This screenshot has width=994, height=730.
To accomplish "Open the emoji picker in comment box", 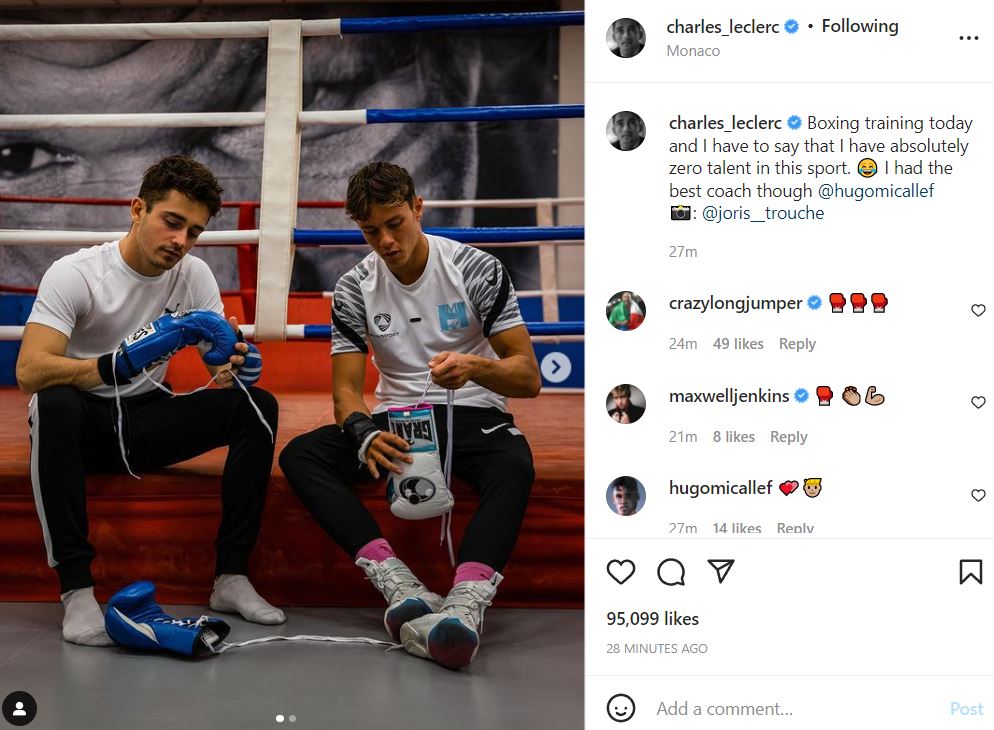I will (621, 708).
